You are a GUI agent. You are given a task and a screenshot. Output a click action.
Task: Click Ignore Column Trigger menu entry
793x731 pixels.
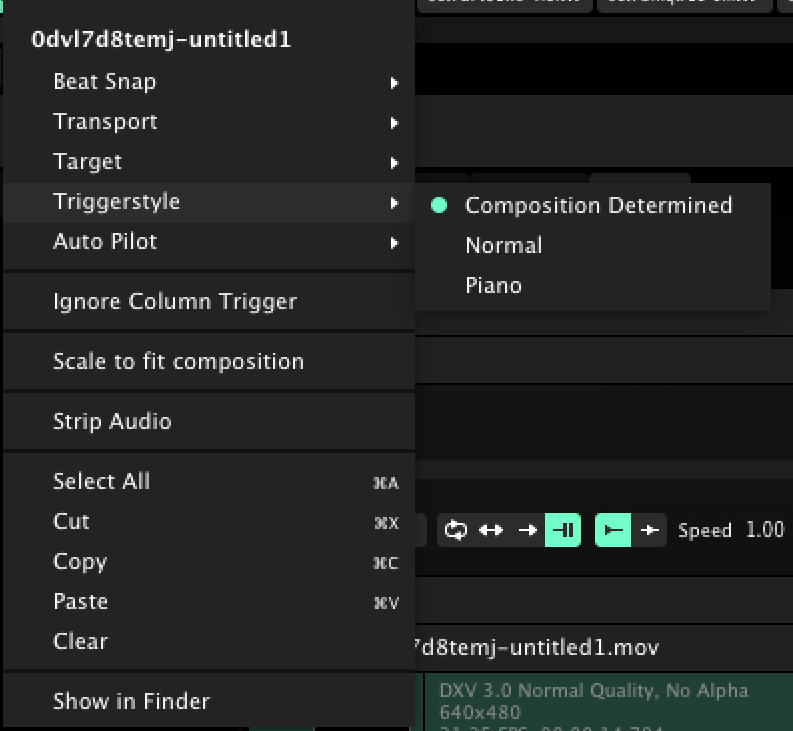(x=175, y=302)
